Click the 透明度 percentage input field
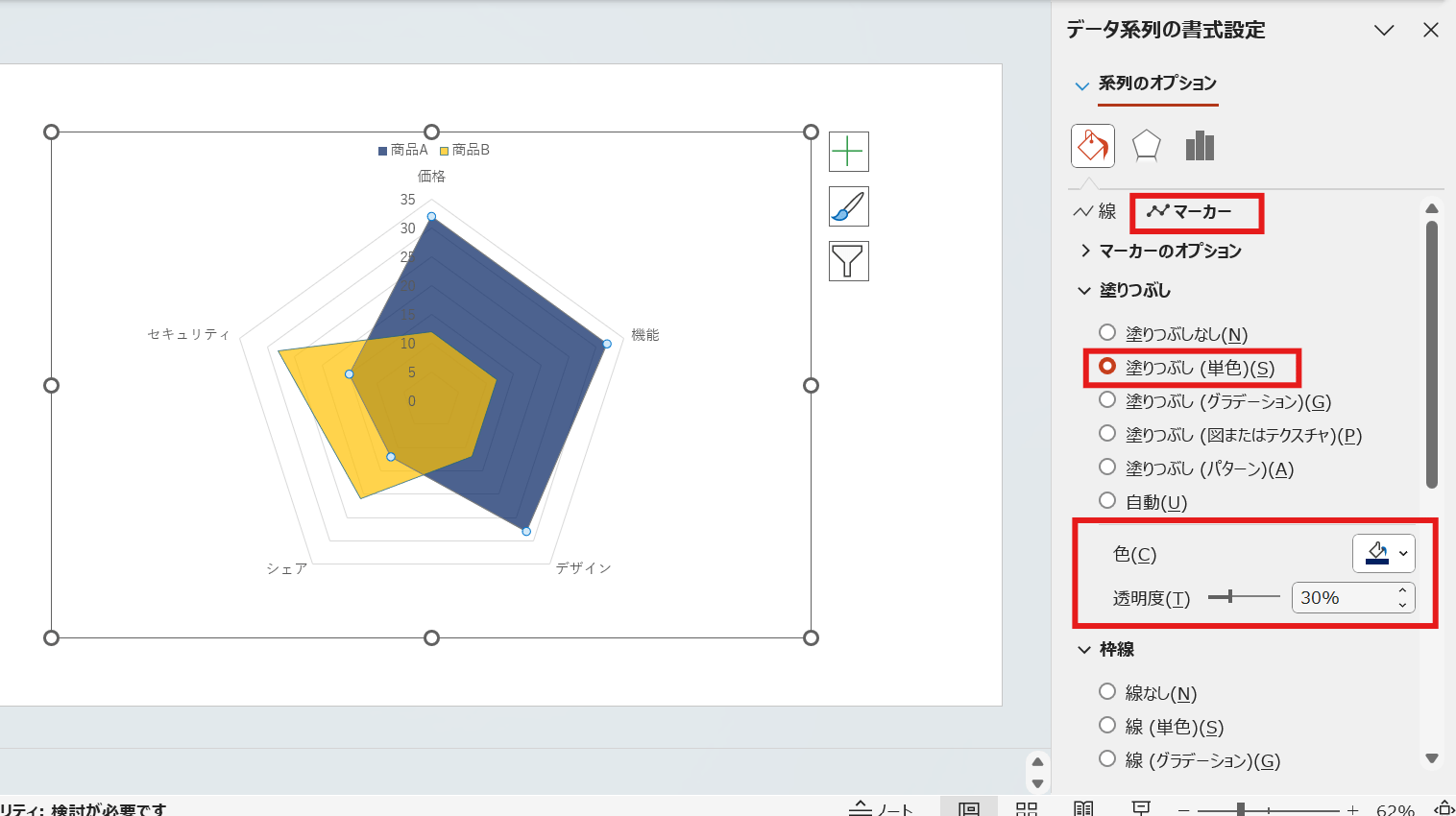This screenshot has height=816, width=1456. 1341,597
